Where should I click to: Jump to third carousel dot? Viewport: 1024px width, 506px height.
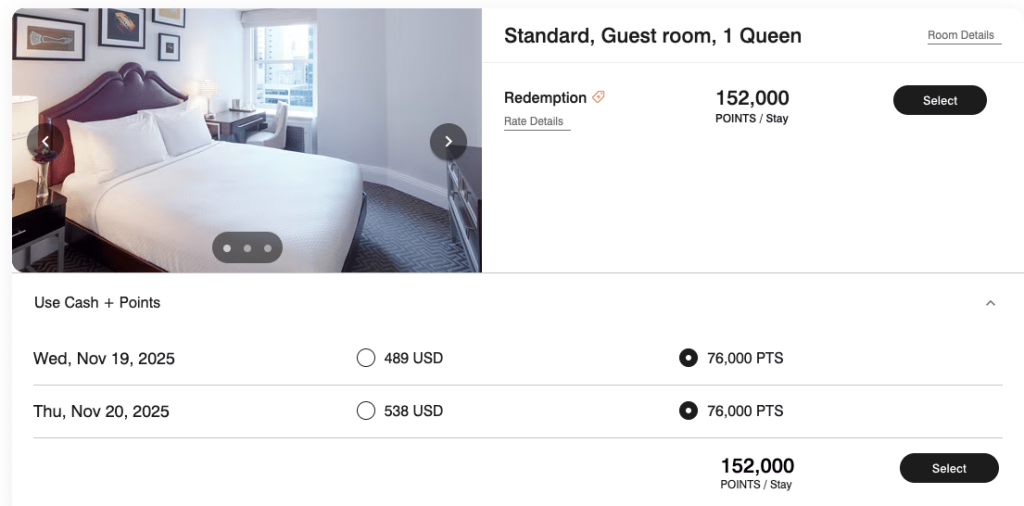[268, 248]
